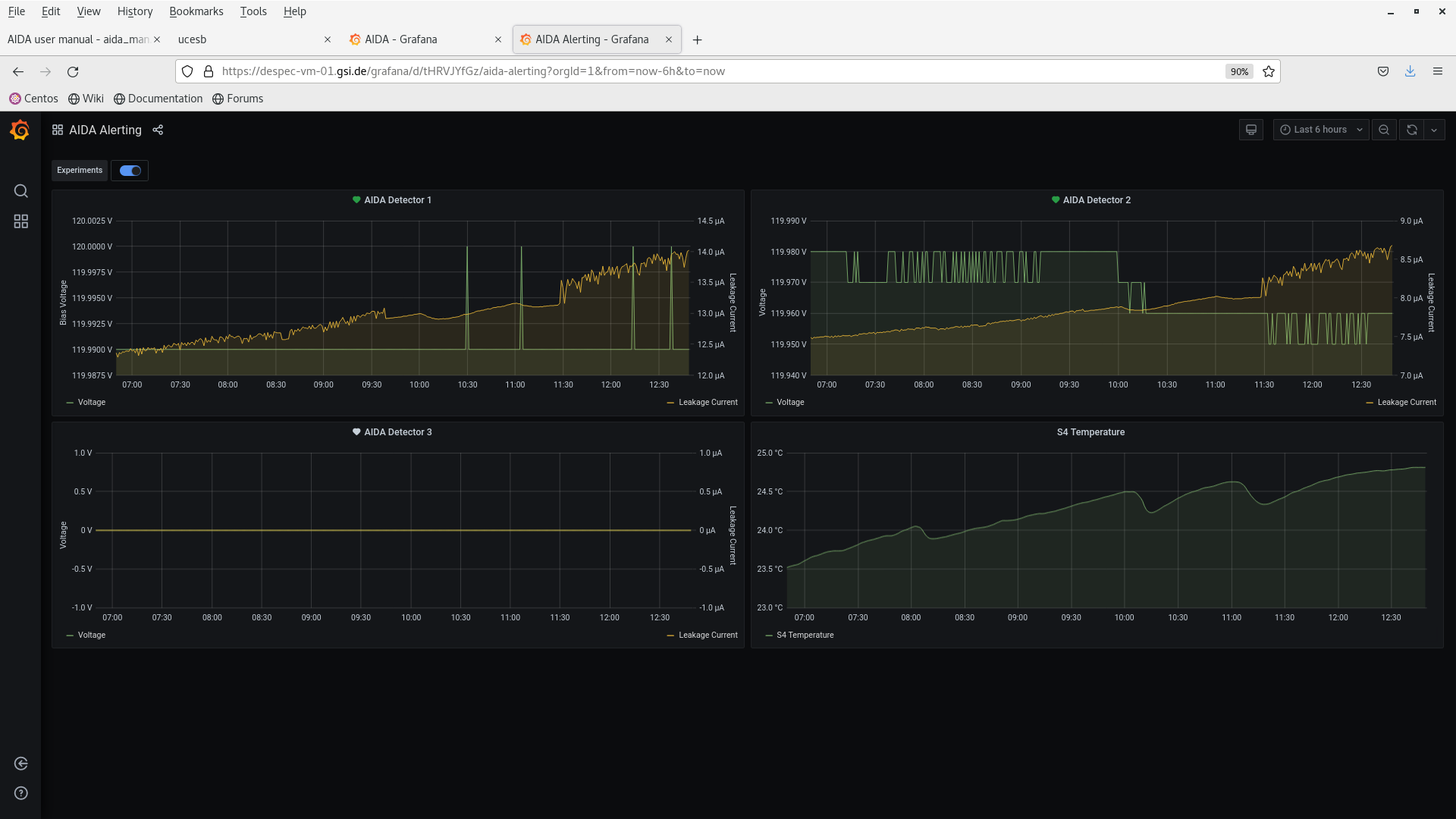This screenshot has height=819, width=1456.
Task: Switch to the AIDA user manual tab
Action: (78, 39)
